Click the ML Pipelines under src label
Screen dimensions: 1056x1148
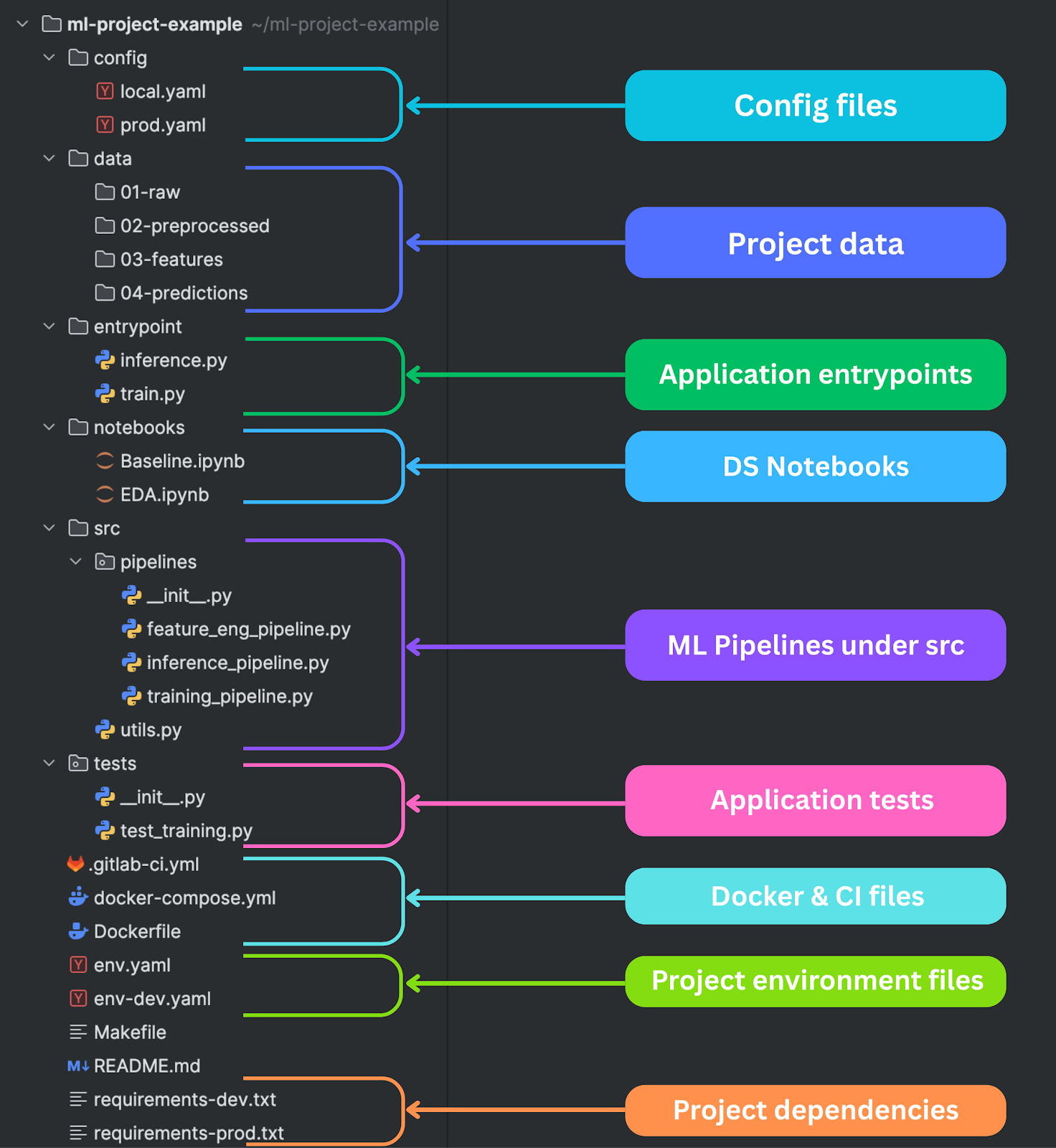point(815,644)
